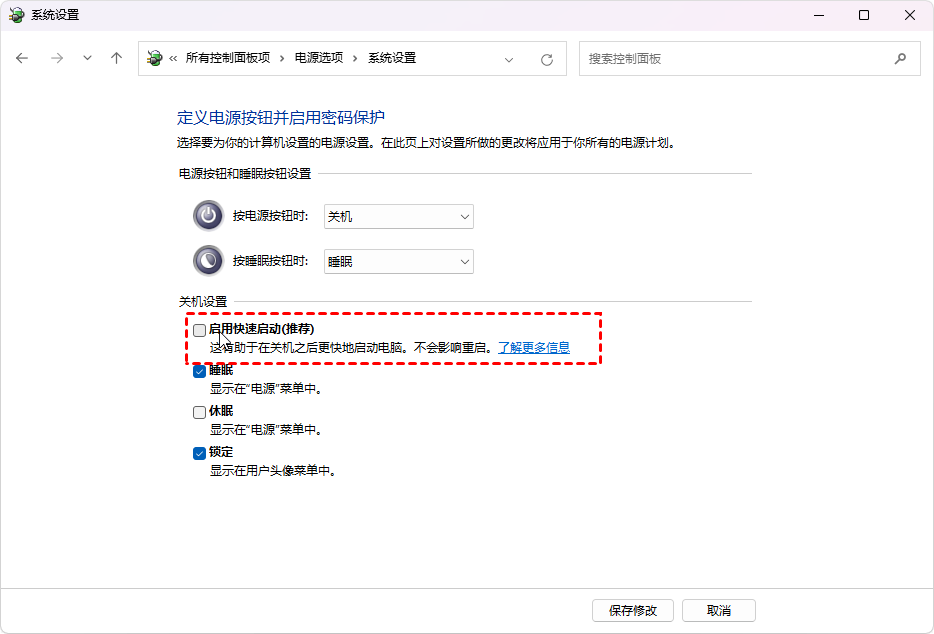Click the up-one-level arrow icon

[116, 58]
